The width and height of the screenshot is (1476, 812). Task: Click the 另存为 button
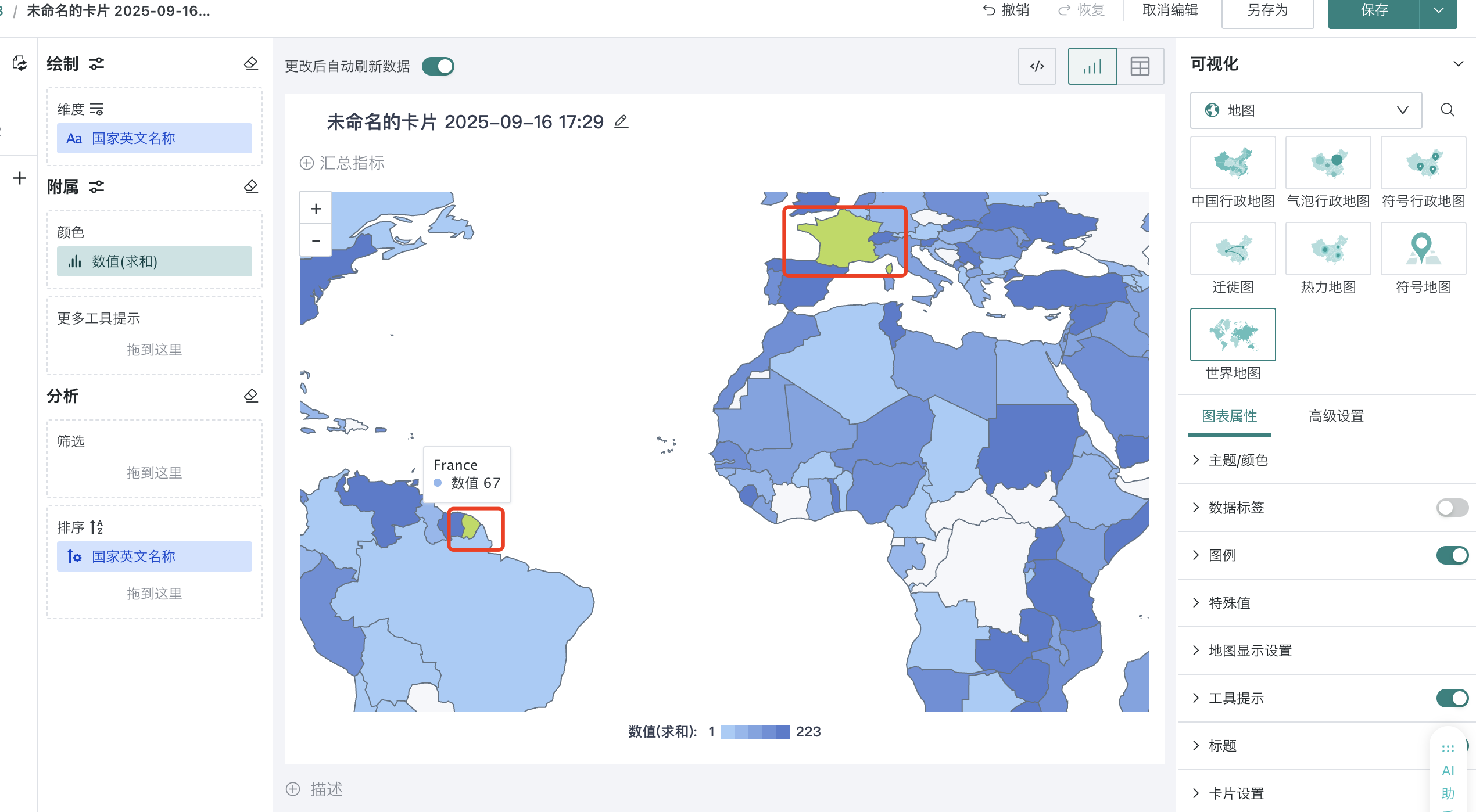1267,10
